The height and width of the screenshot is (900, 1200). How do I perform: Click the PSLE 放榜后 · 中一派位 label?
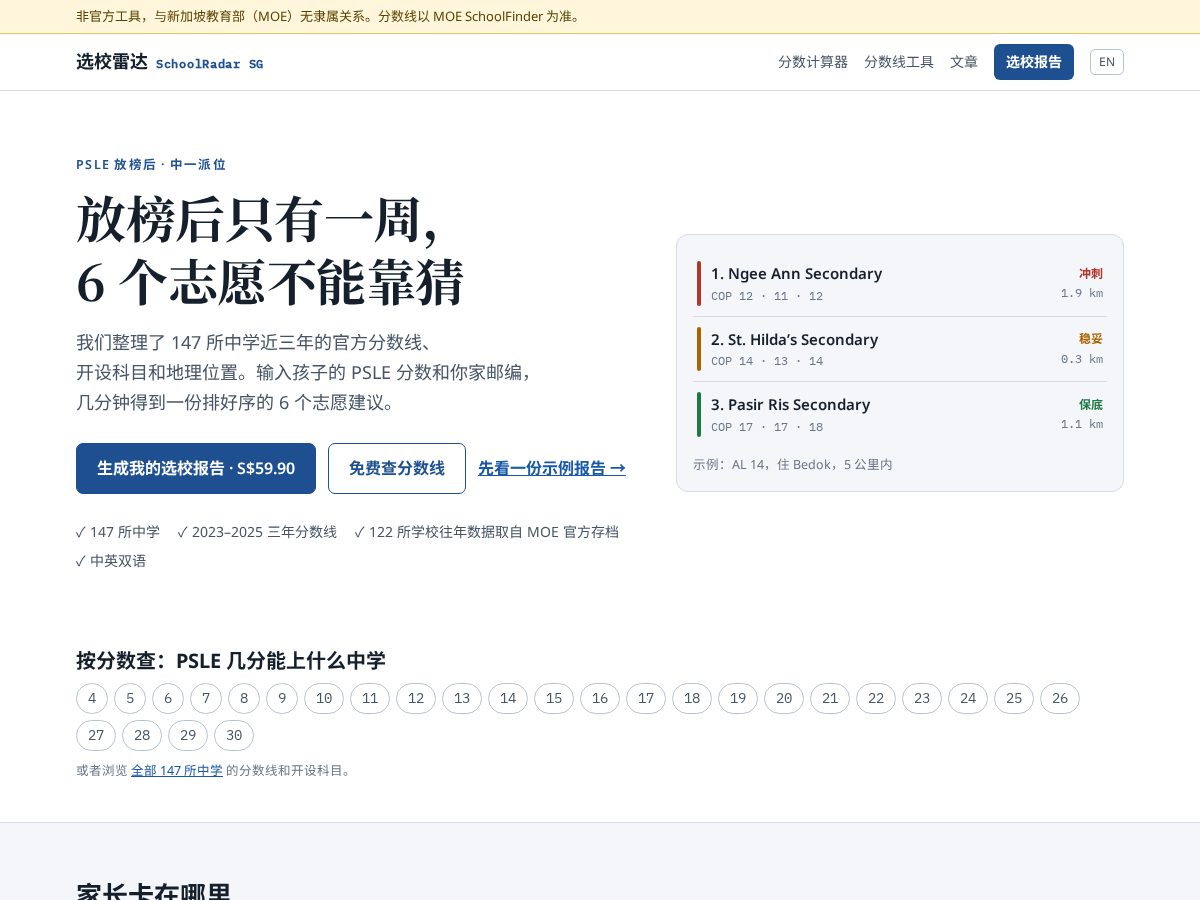[x=151, y=164]
